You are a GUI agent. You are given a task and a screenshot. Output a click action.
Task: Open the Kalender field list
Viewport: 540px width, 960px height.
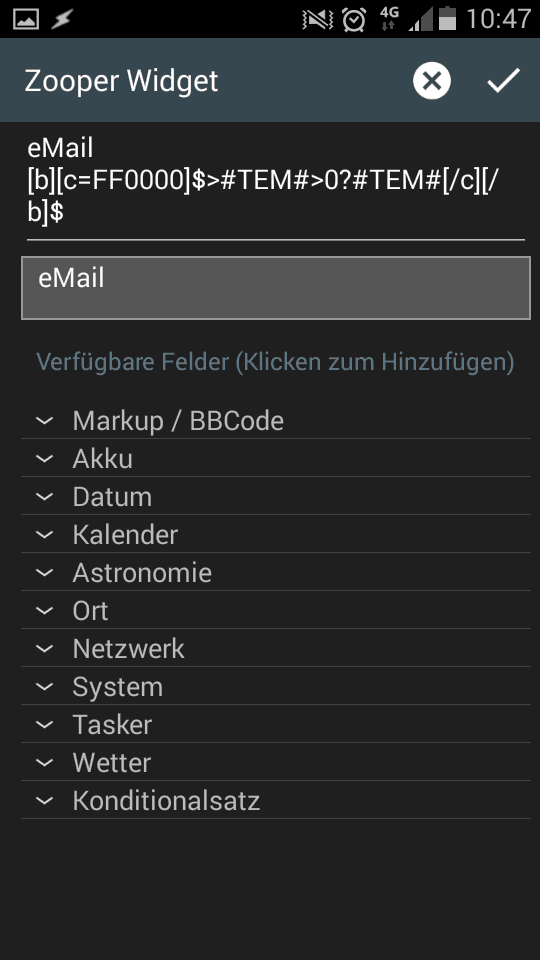coord(276,534)
